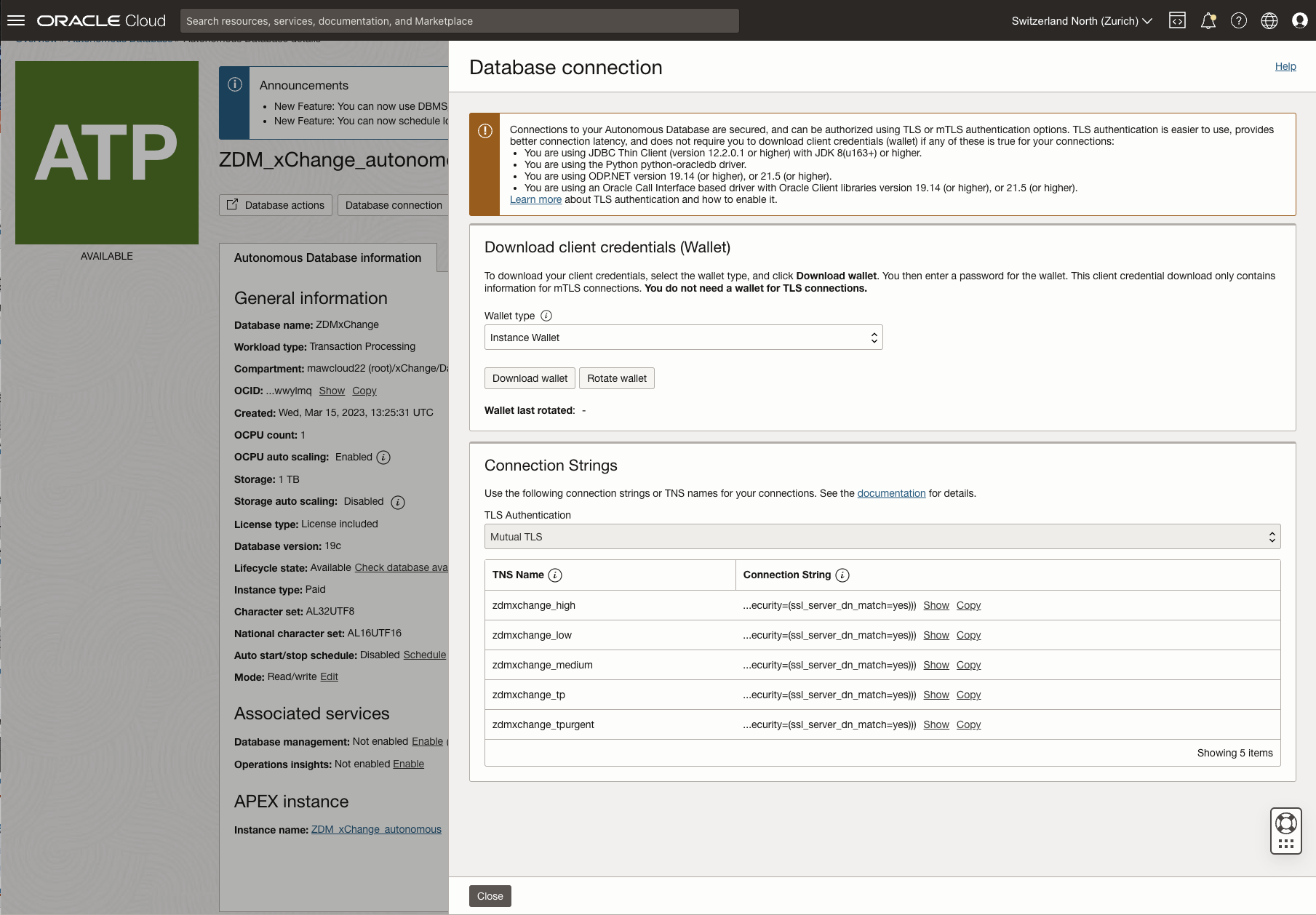Show the zdmxchange_high connection string

click(936, 605)
